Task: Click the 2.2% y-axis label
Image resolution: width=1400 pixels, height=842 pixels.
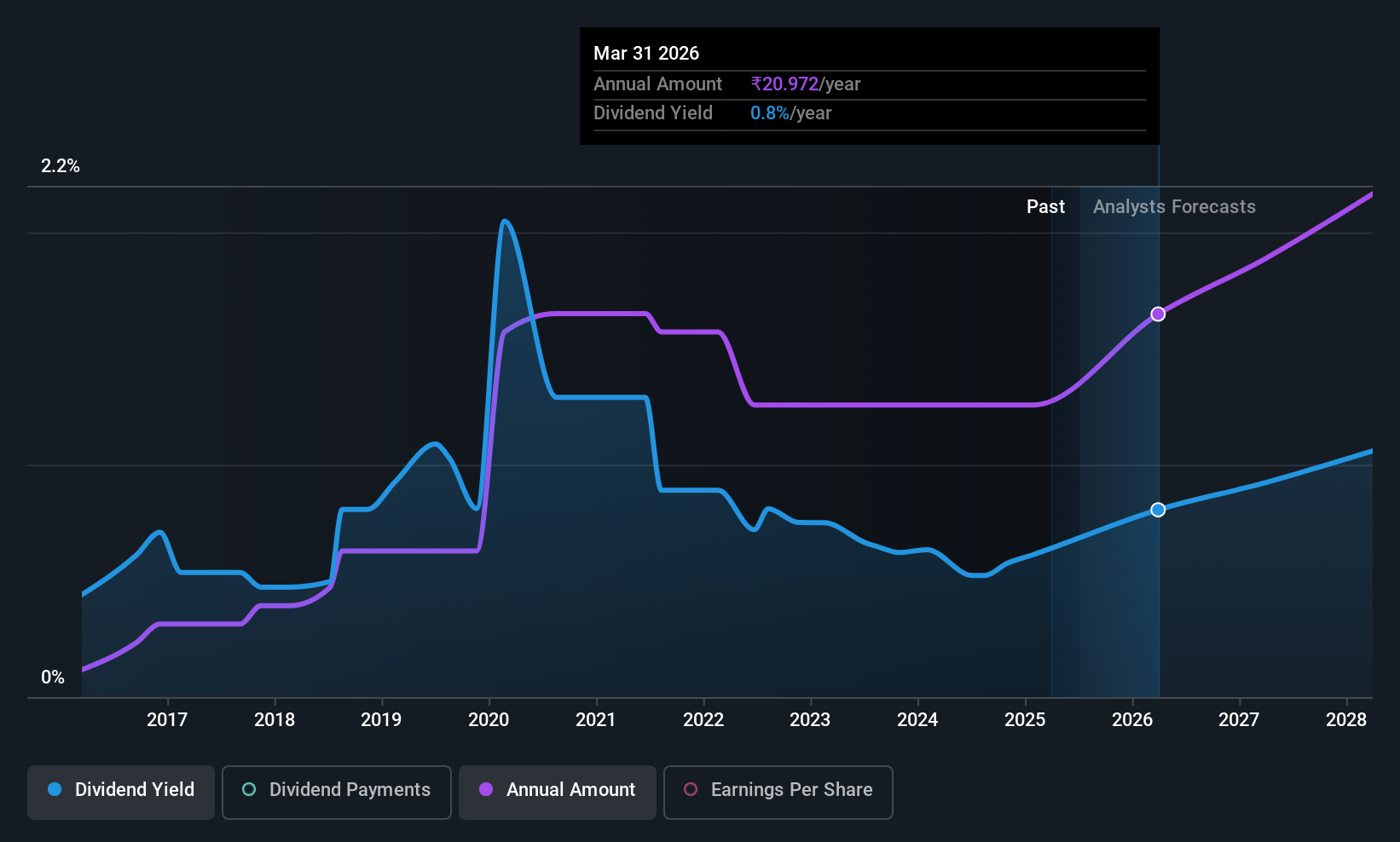Action: [61, 166]
